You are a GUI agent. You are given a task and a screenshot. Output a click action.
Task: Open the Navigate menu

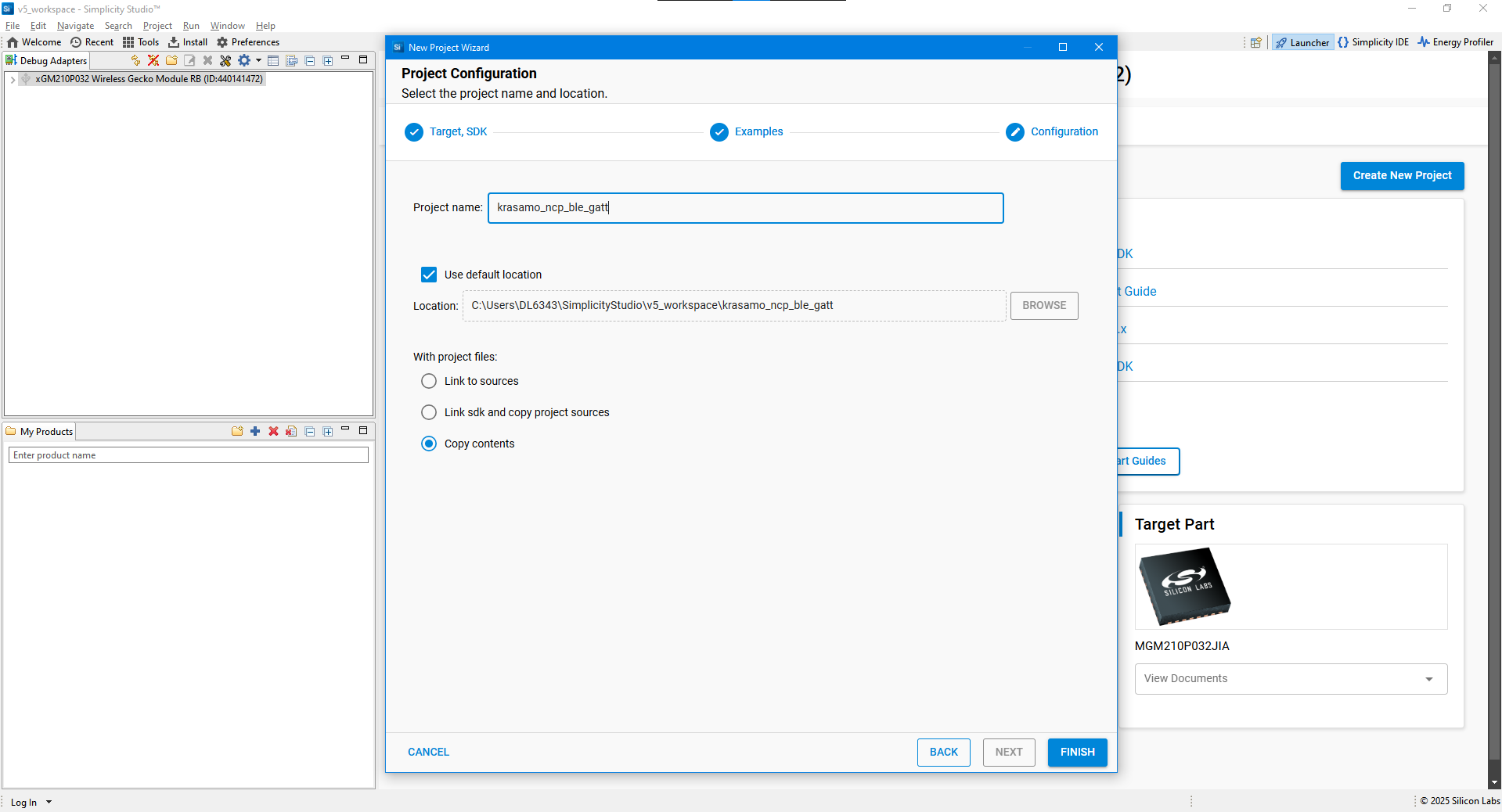(x=75, y=26)
